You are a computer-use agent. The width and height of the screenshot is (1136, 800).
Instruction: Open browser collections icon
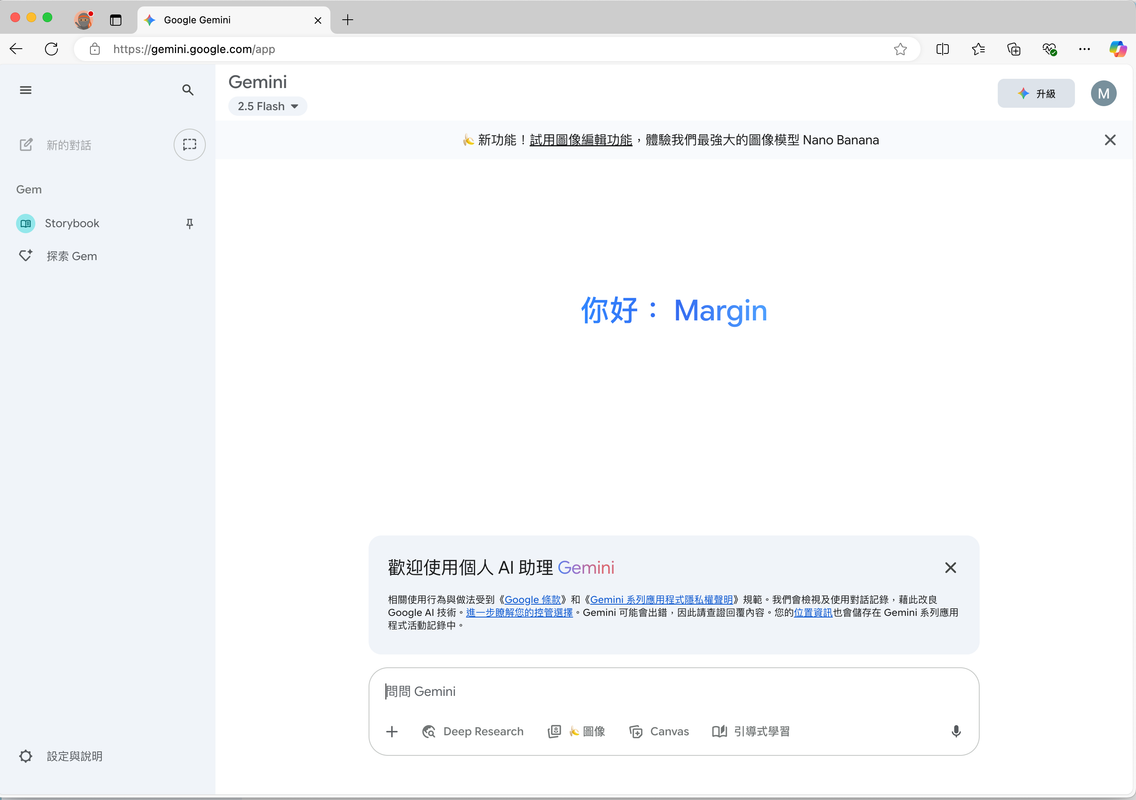pyautogui.click(x=1014, y=49)
